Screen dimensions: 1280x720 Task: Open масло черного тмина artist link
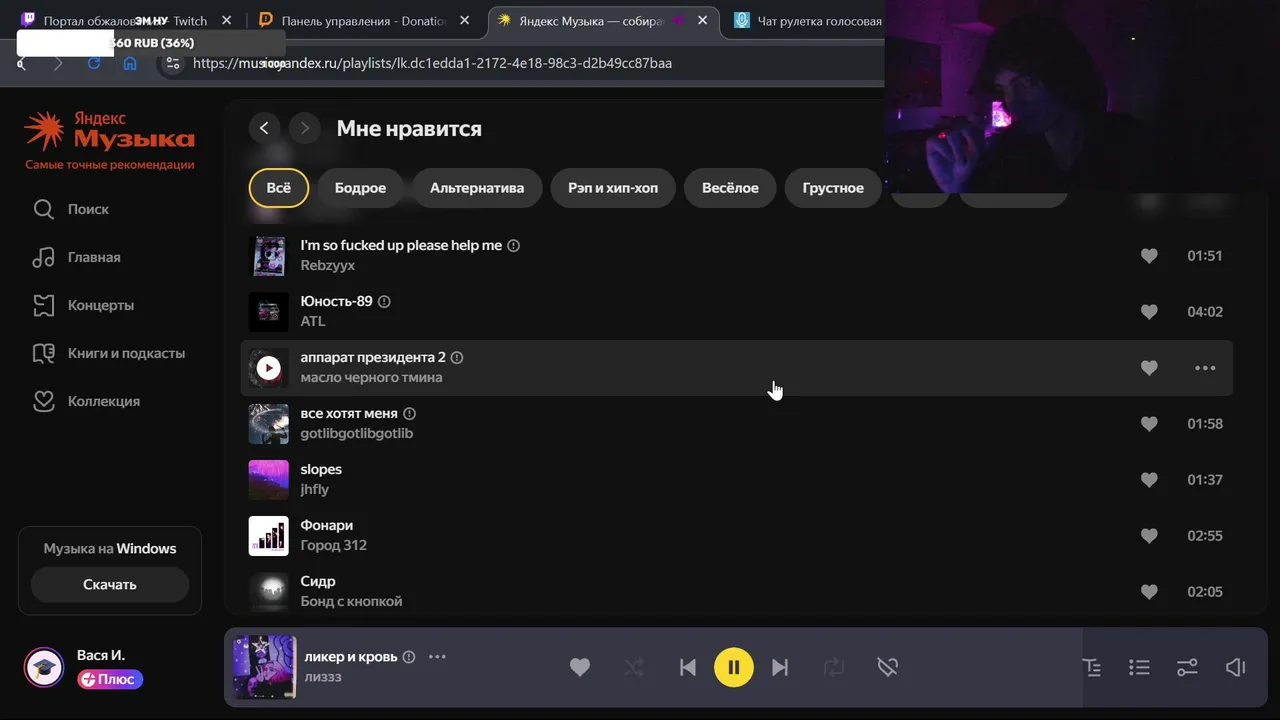coord(371,377)
